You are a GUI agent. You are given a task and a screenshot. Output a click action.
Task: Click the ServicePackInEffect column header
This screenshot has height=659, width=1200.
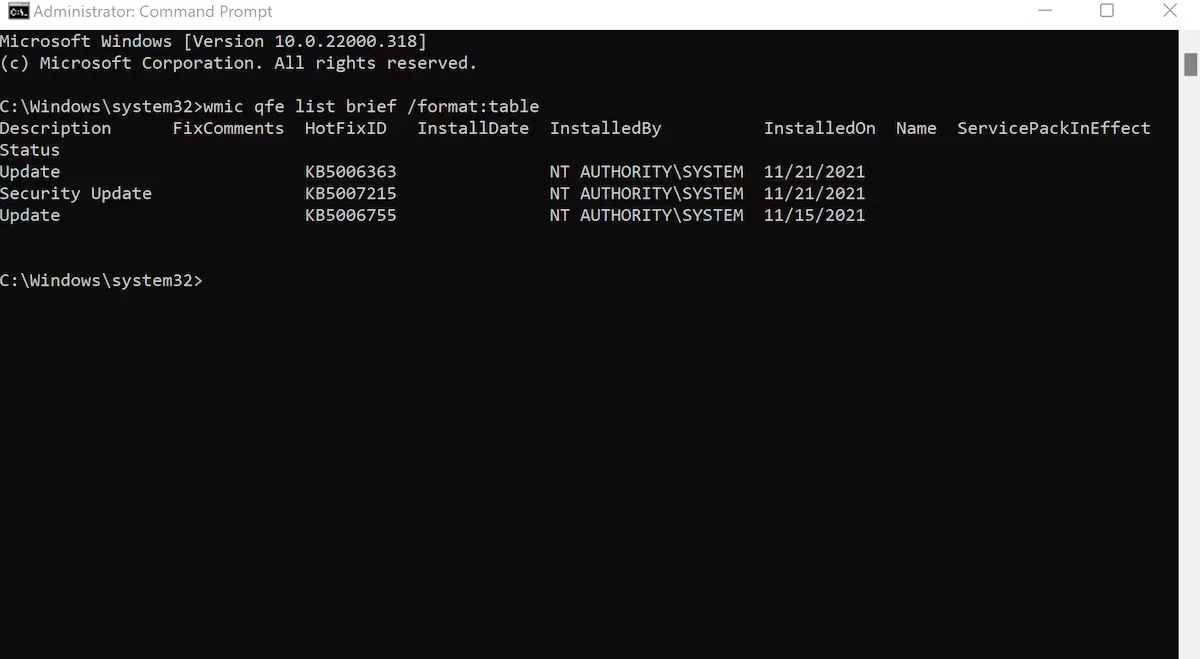[x=1053, y=128]
